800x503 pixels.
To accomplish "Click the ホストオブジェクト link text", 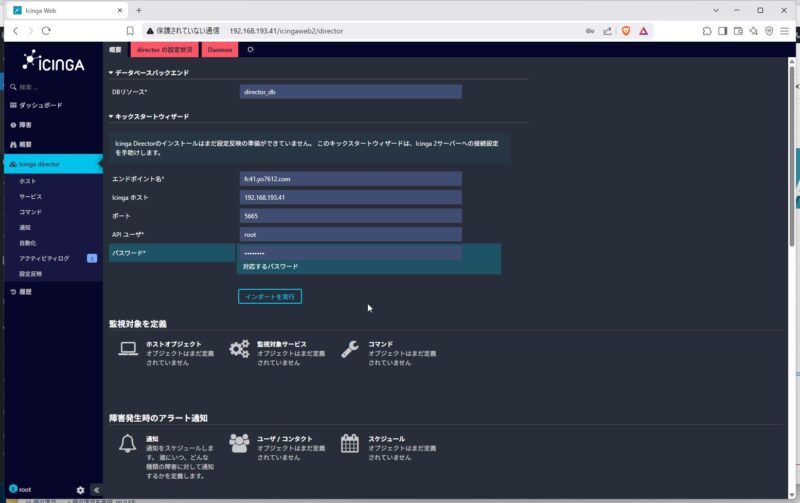I will [x=173, y=344].
